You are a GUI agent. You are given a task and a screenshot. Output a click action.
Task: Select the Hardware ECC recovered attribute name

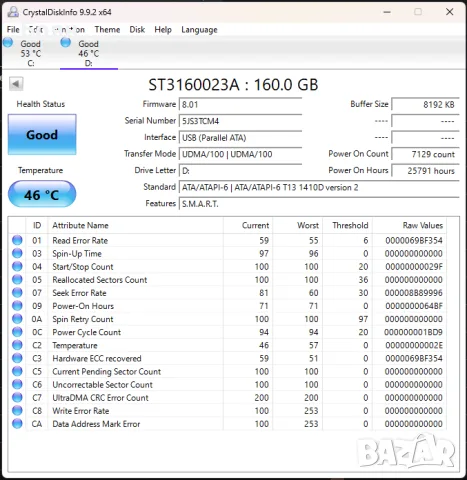point(97,358)
